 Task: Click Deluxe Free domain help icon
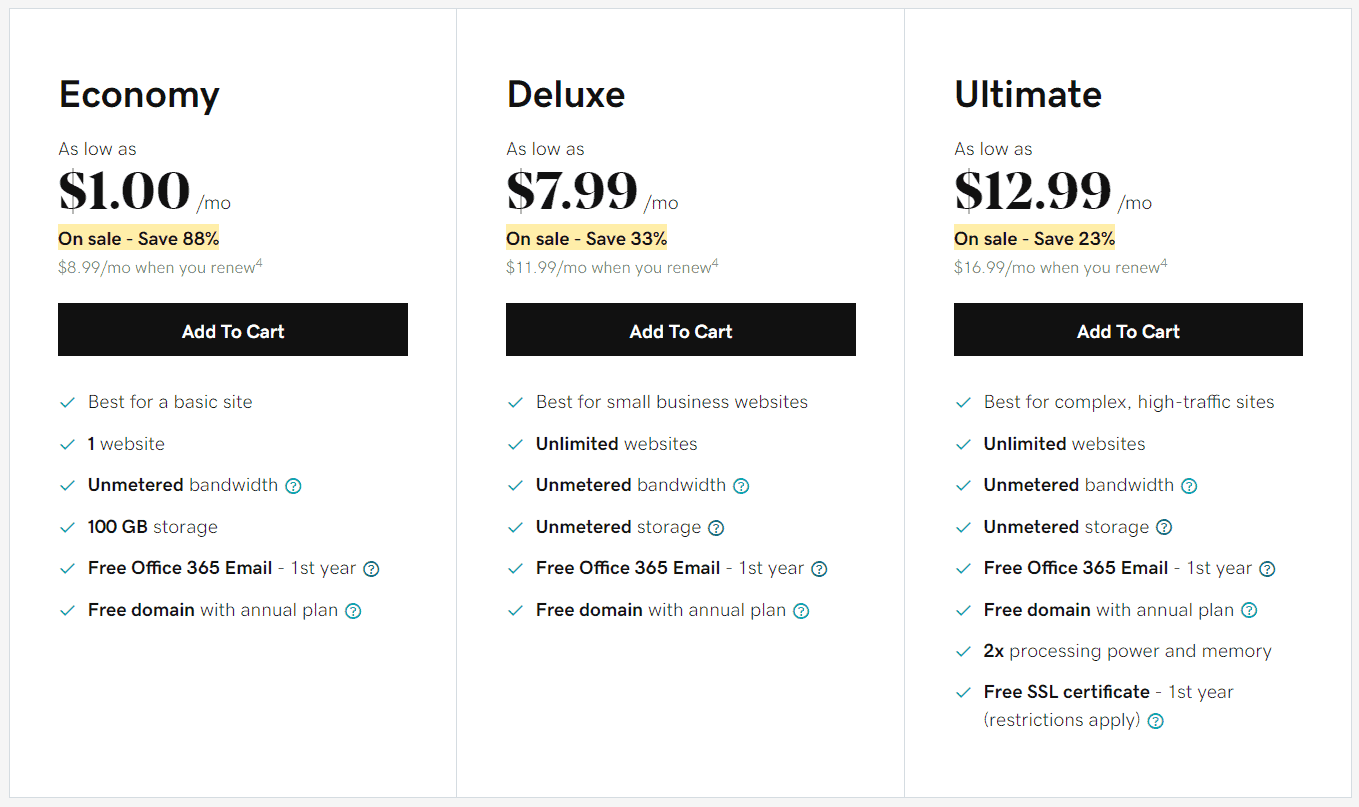click(801, 611)
